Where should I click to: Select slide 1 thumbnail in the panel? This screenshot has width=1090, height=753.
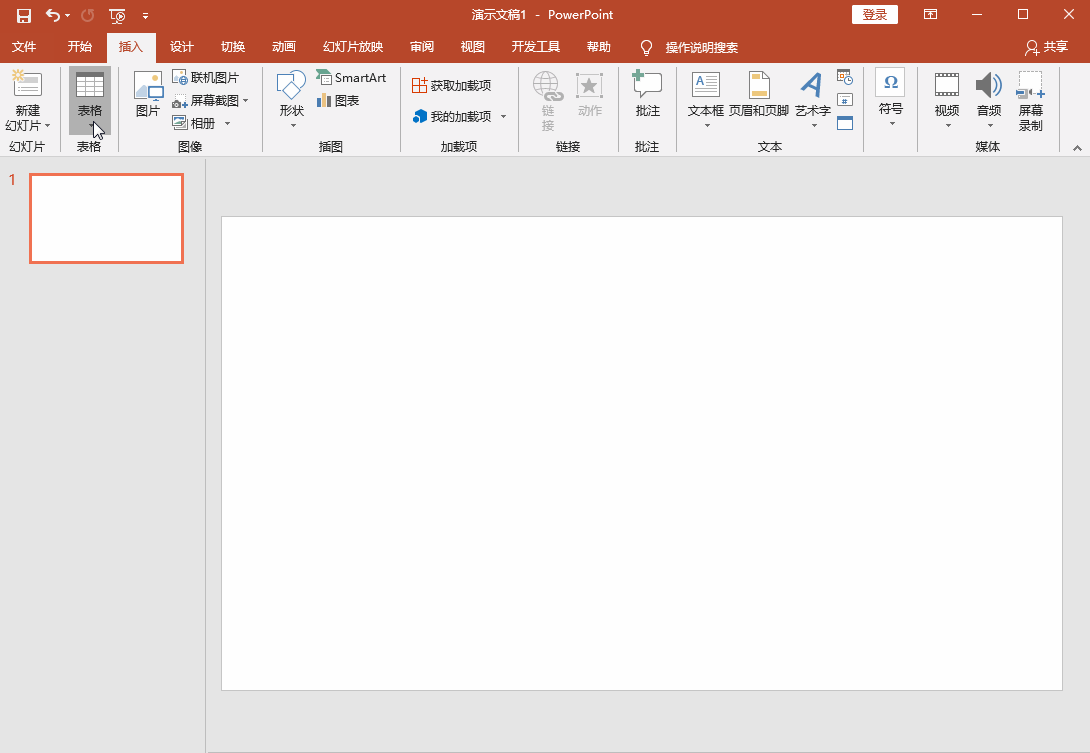(106, 218)
